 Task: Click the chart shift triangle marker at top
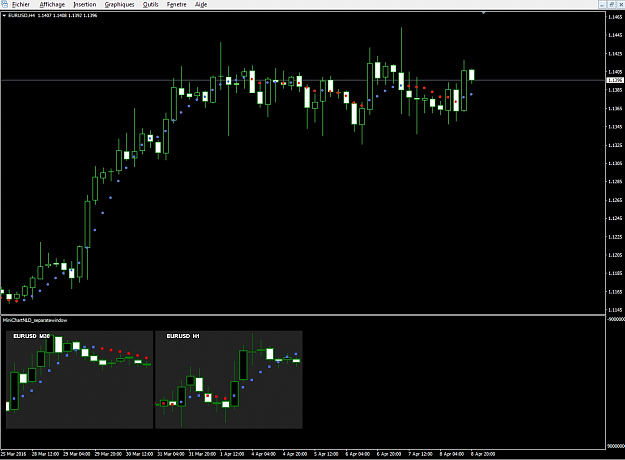(x=483, y=13)
